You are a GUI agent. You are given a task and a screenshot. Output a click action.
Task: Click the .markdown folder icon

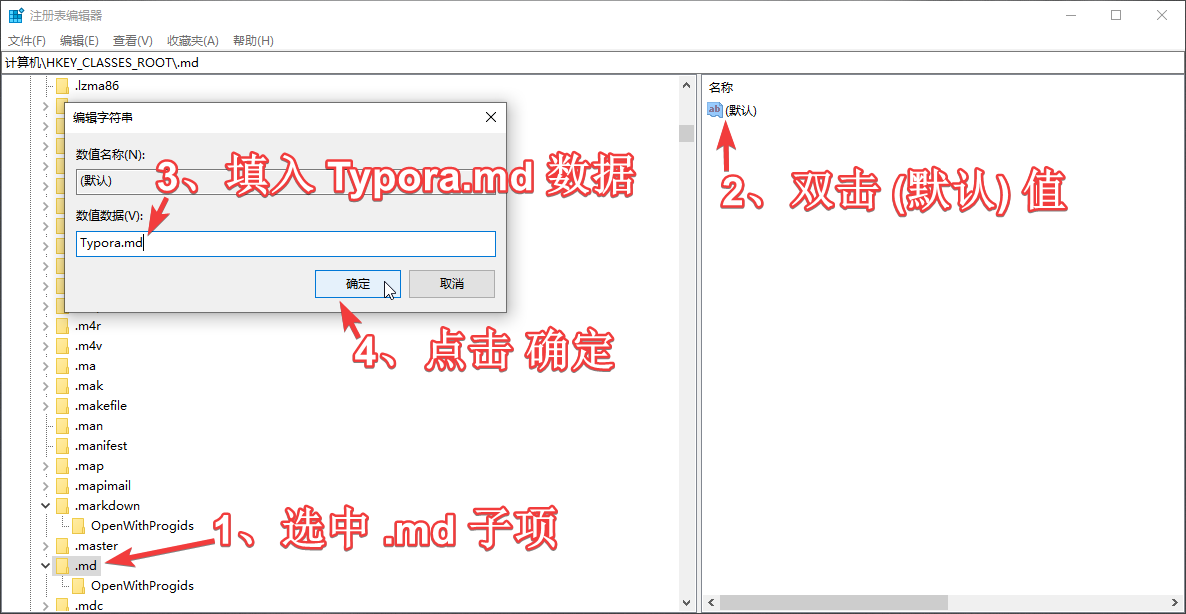click(63, 506)
